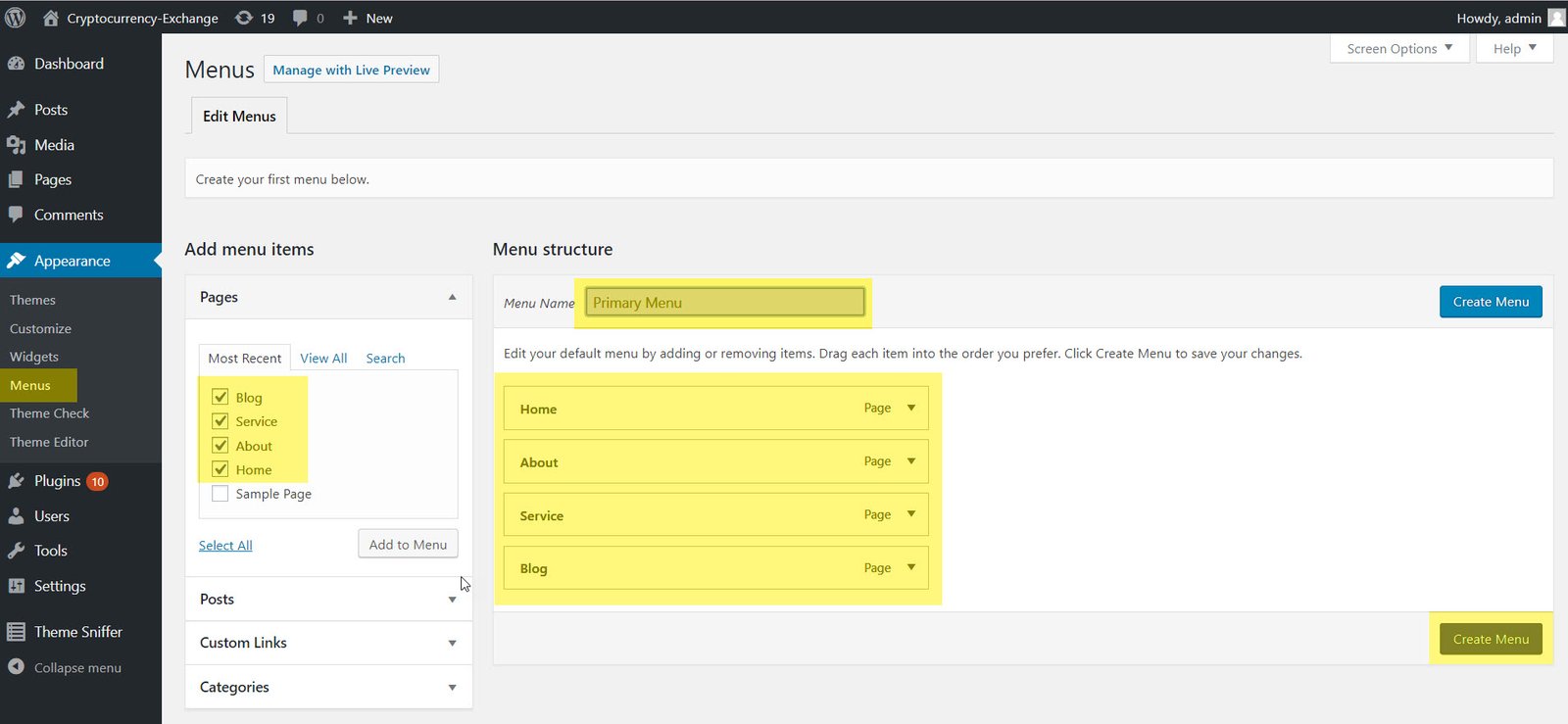Click the WordPress logo icon
Image resolution: width=1568 pixels, height=724 pixels.
(x=16, y=18)
